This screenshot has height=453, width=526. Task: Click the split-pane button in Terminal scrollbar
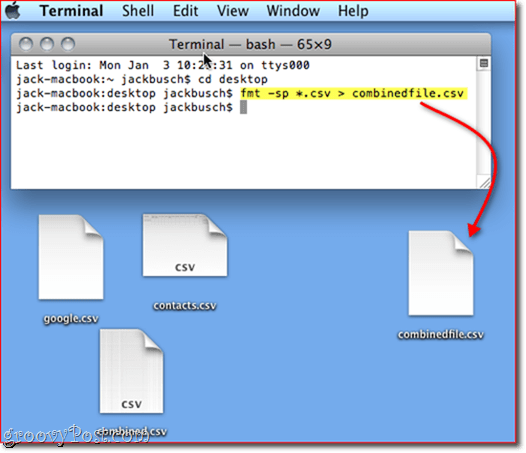tap(484, 63)
